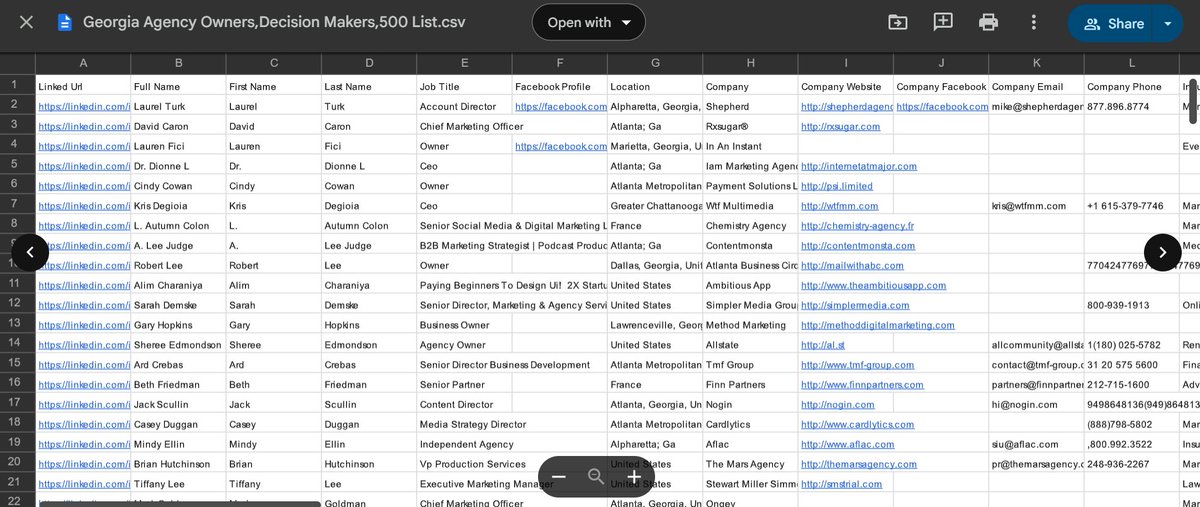Click the 'Hutchinson' last name cell
Image resolution: width=1200 pixels, height=507 pixels.
369,464
